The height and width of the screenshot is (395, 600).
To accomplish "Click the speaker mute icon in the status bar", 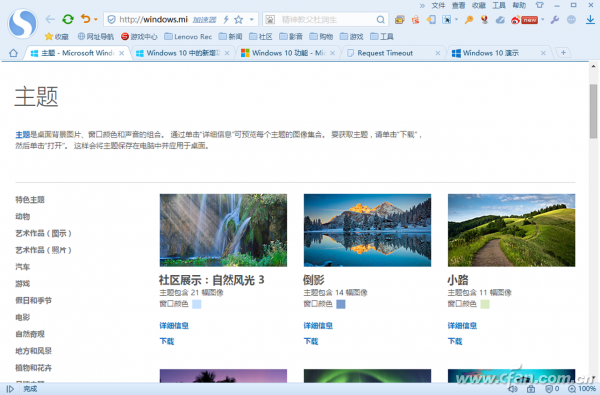I will tap(513, 389).
